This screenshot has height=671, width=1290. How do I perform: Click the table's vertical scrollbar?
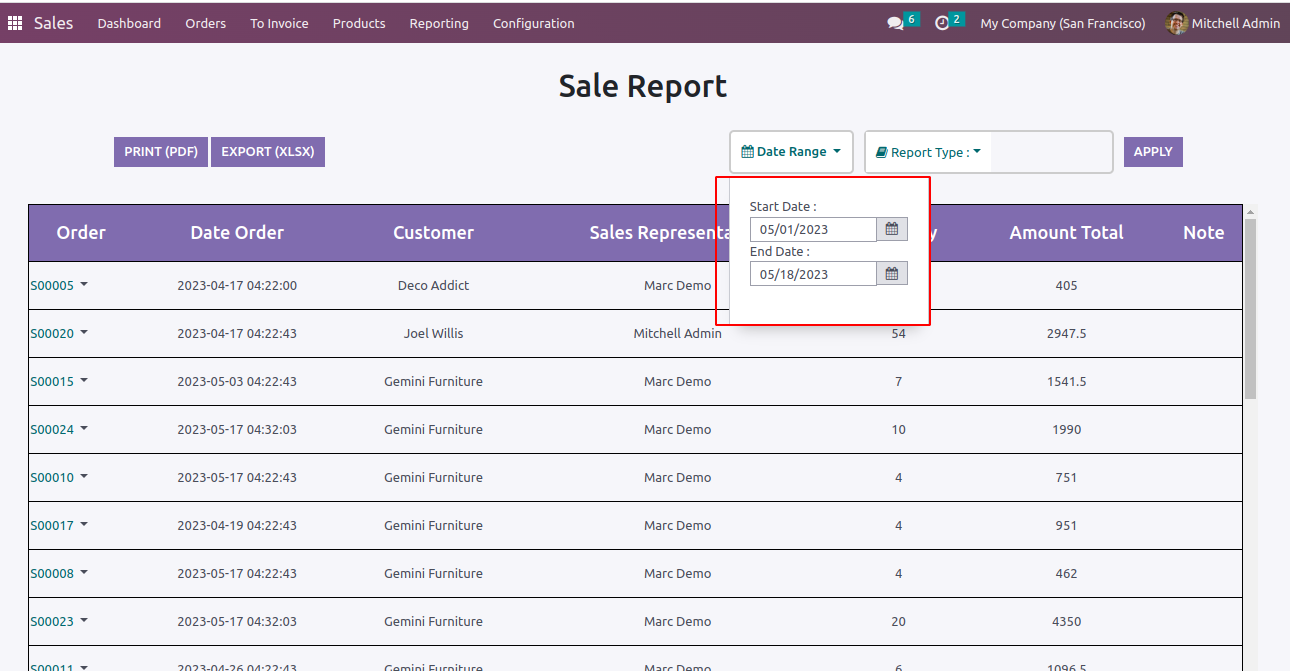[x=1250, y=310]
